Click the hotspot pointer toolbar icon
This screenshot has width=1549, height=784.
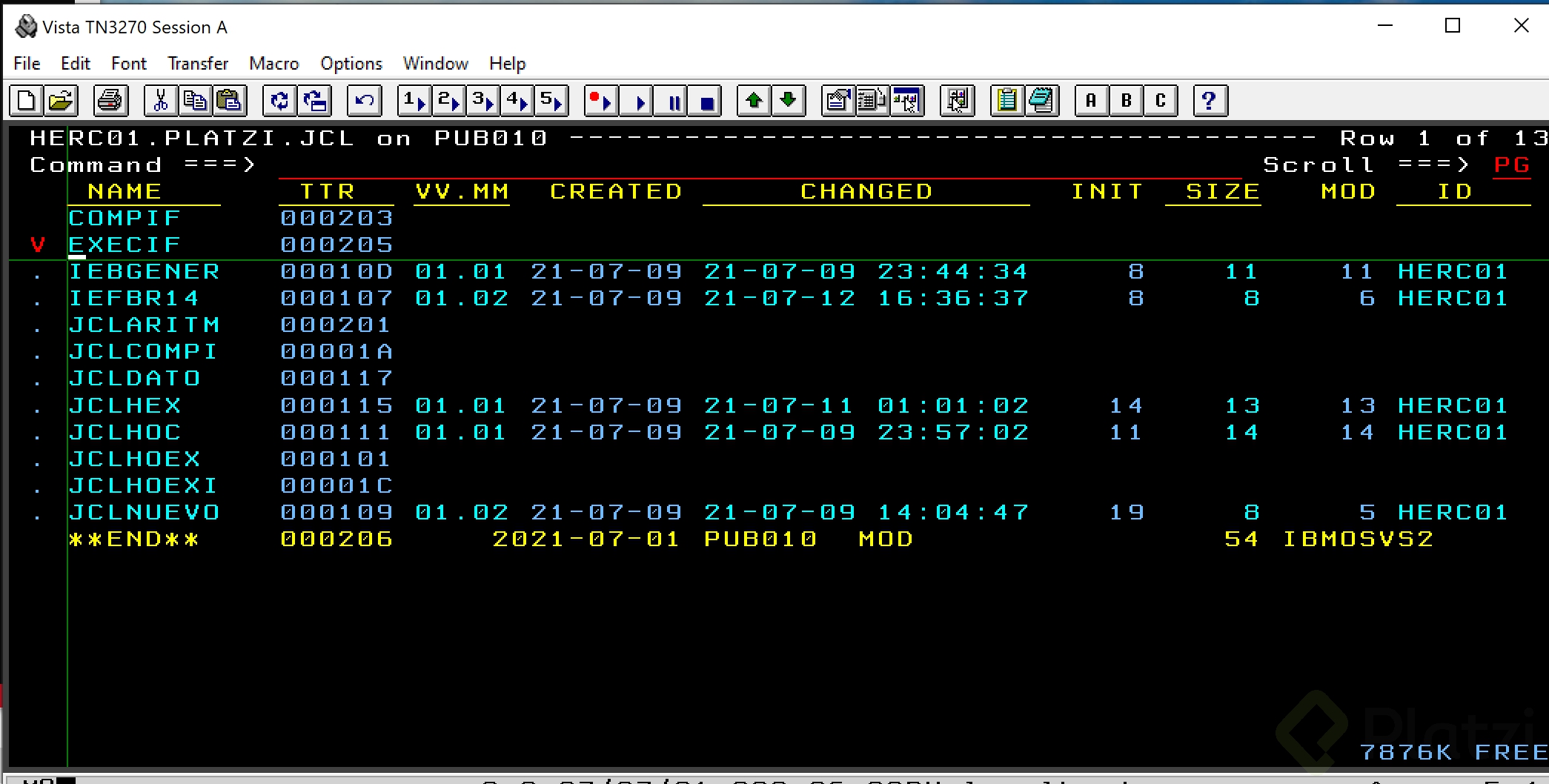957,101
